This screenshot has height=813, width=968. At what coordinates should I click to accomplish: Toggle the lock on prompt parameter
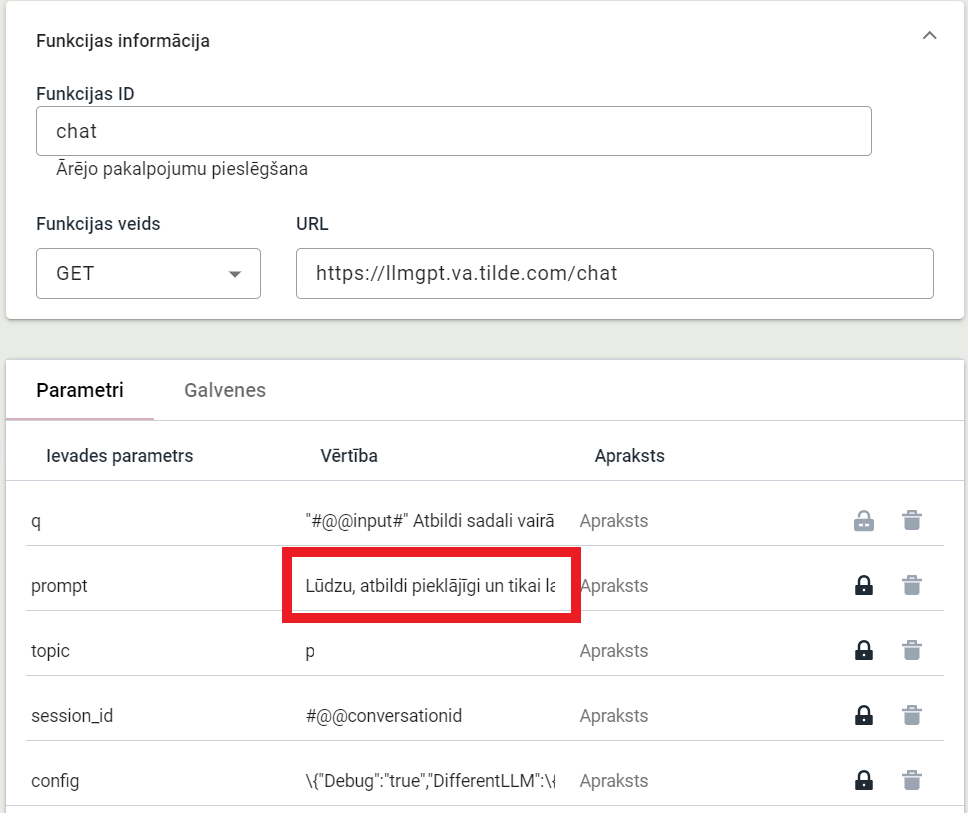(864, 586)
